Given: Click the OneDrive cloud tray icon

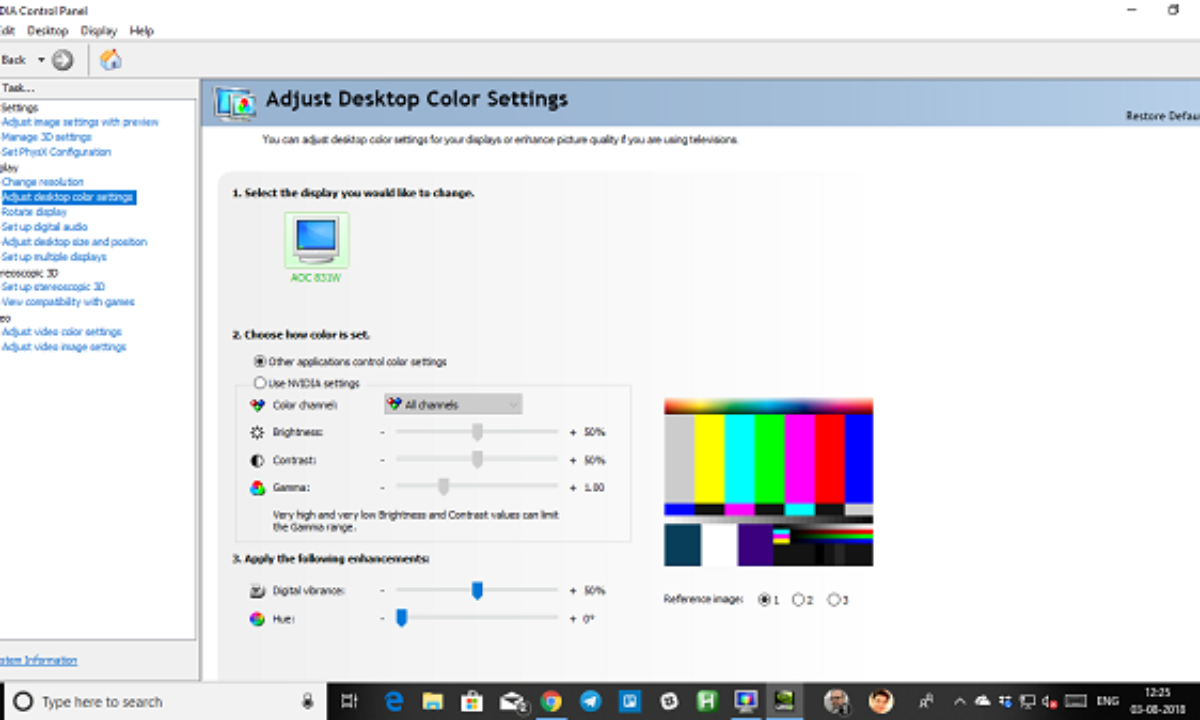Looking at the screenshot, I should [981, 701].
